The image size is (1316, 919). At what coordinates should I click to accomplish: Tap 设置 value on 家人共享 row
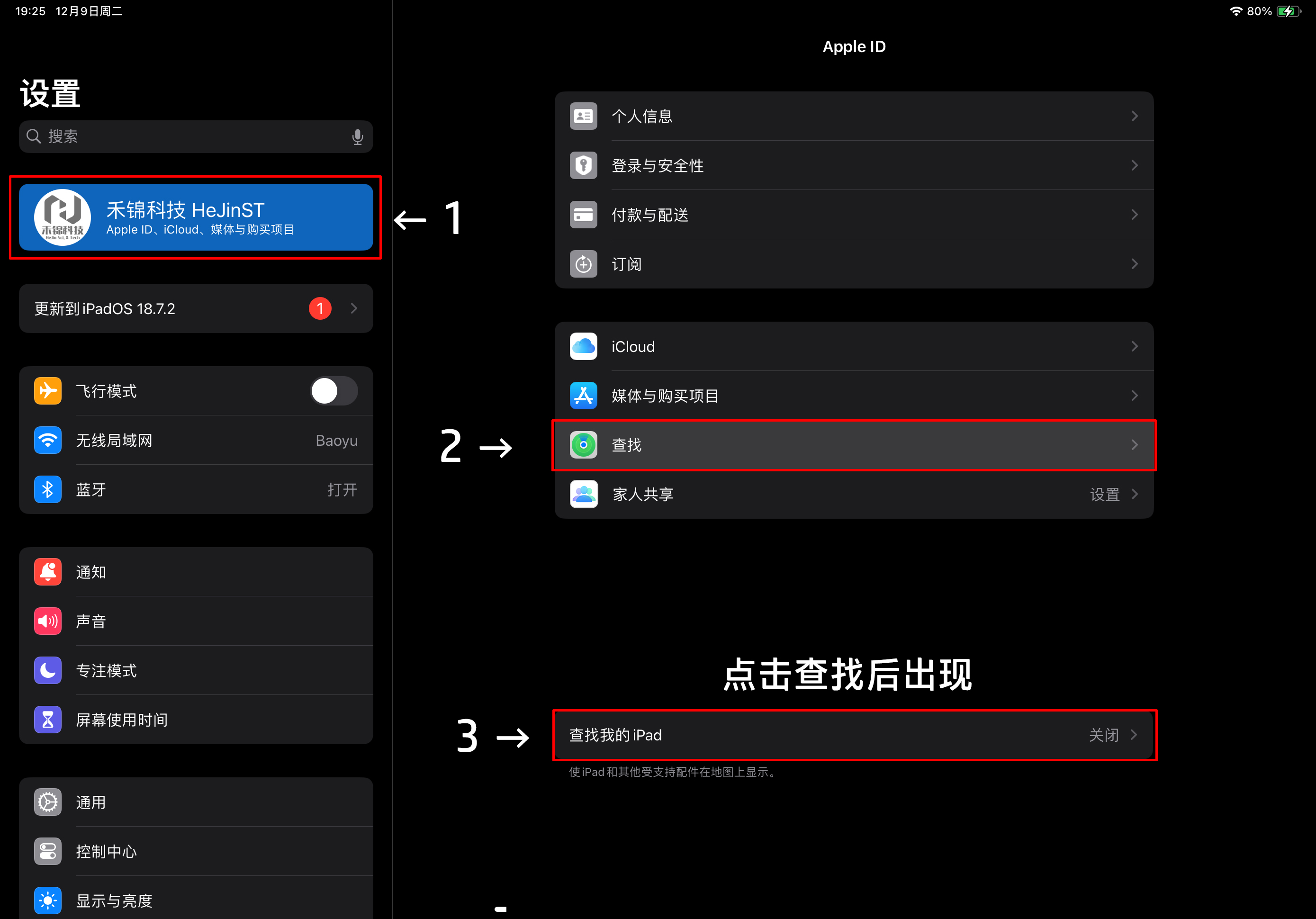click(x=1105, y=495)
